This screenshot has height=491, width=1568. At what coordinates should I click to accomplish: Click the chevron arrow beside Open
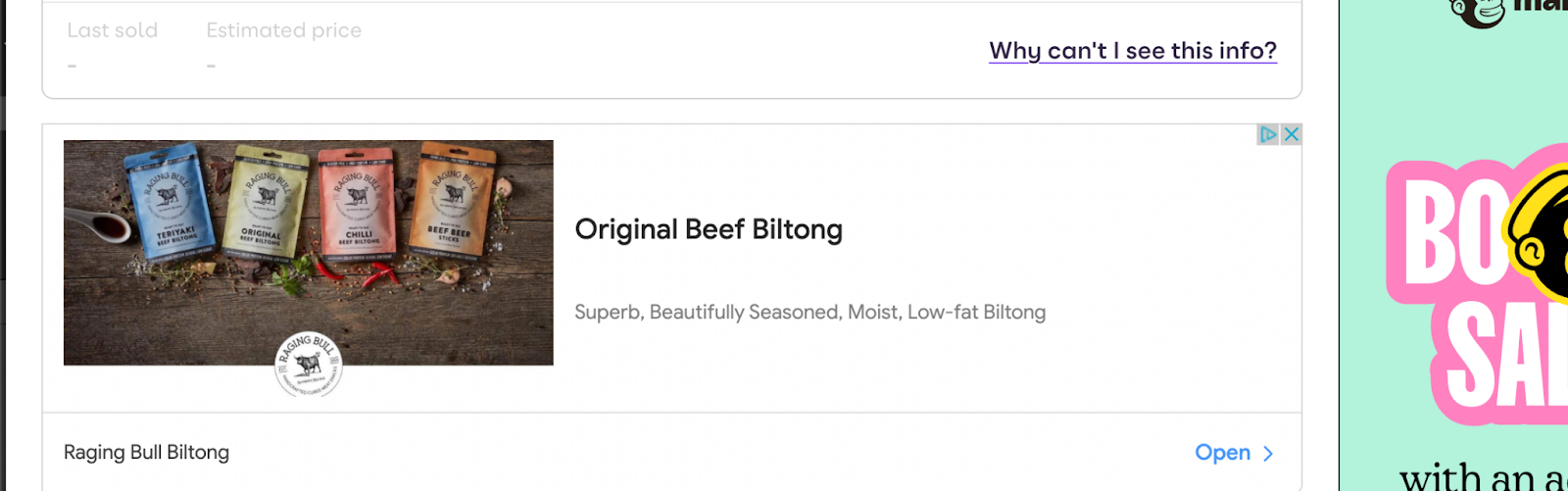1268,454
